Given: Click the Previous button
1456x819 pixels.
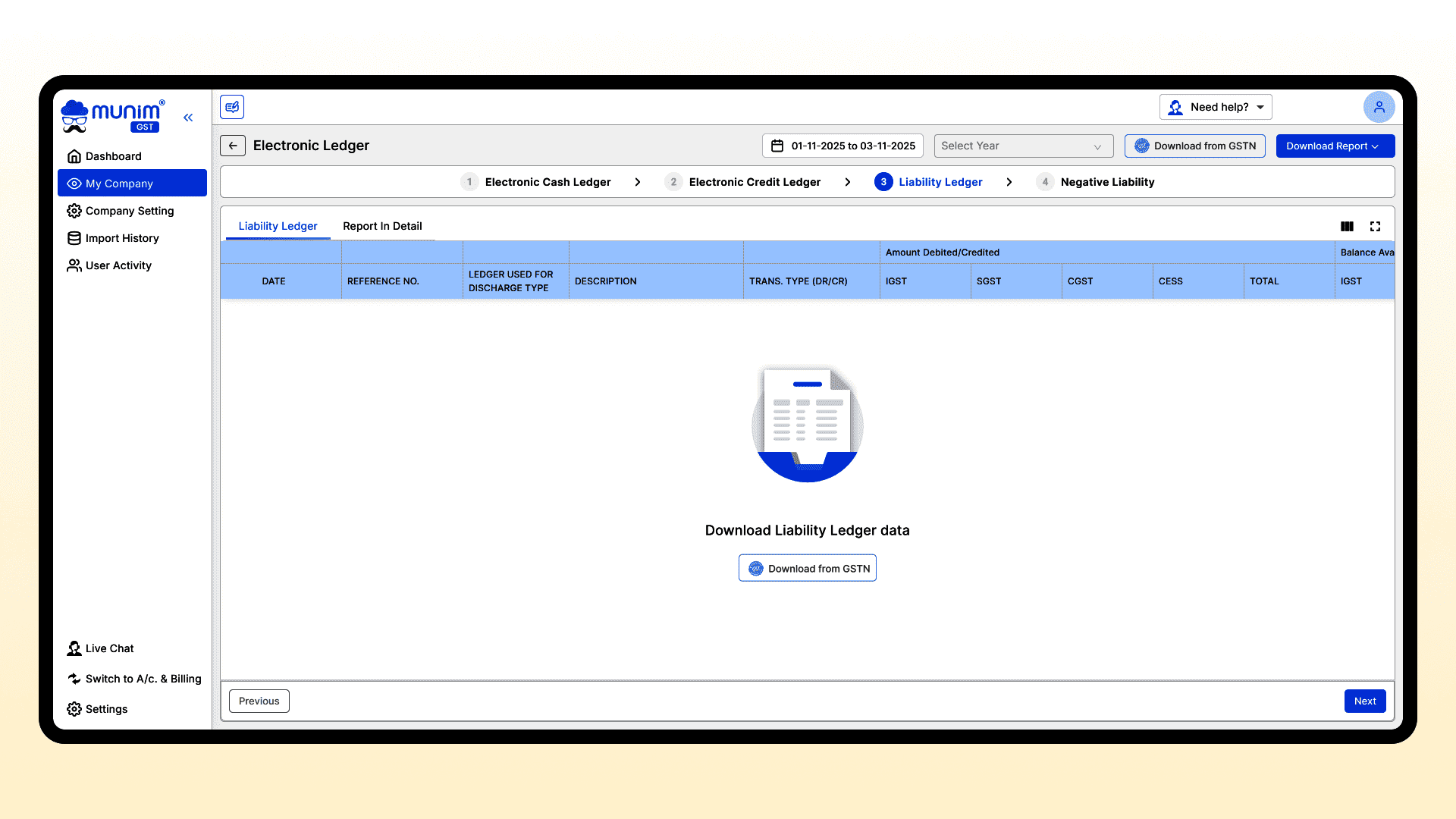Looking at the screenshot, I should (259, 701).
